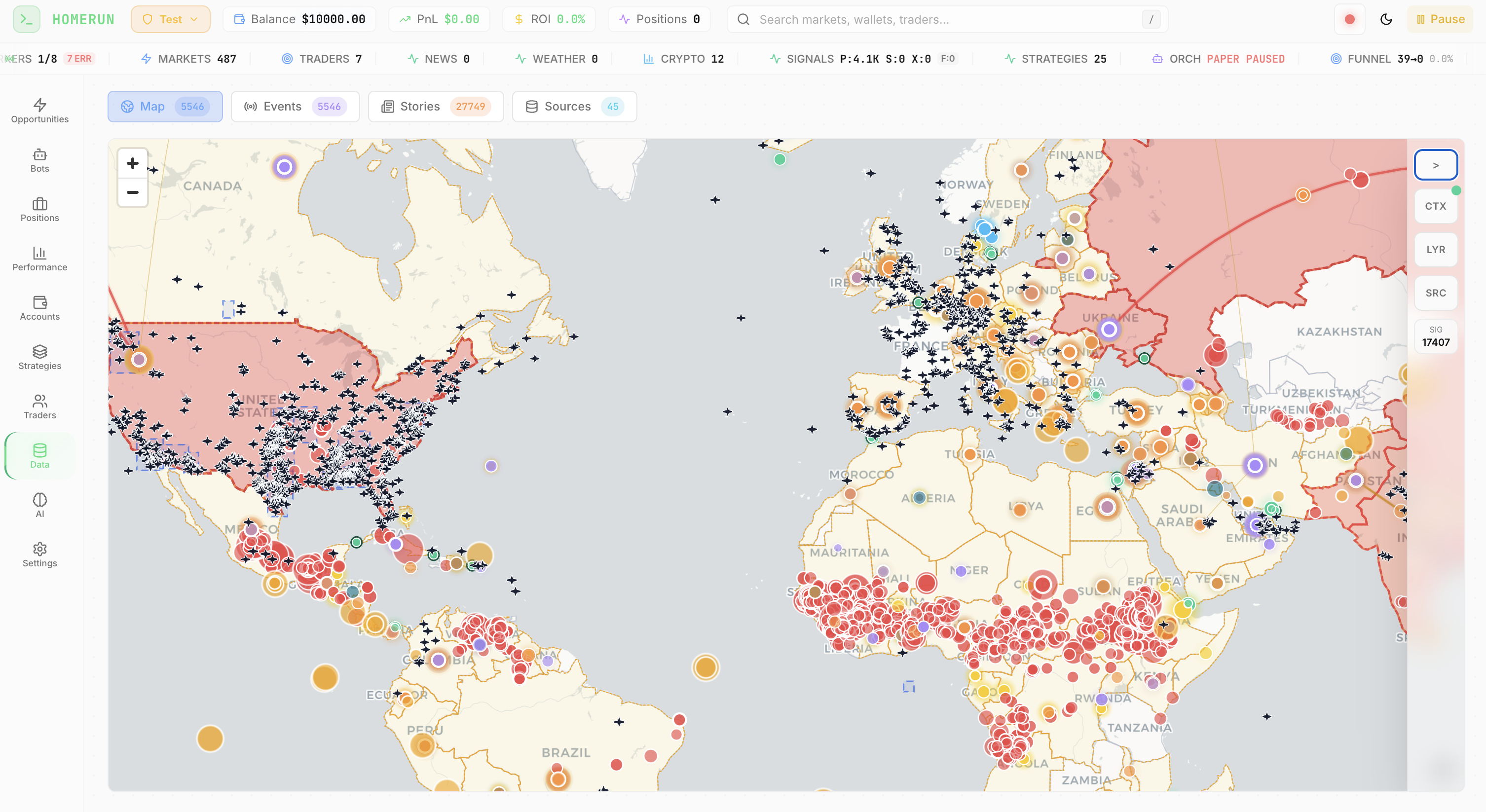
Task: Focus the Search markets, wallets, traders field
Action: (x=947, y=19)
